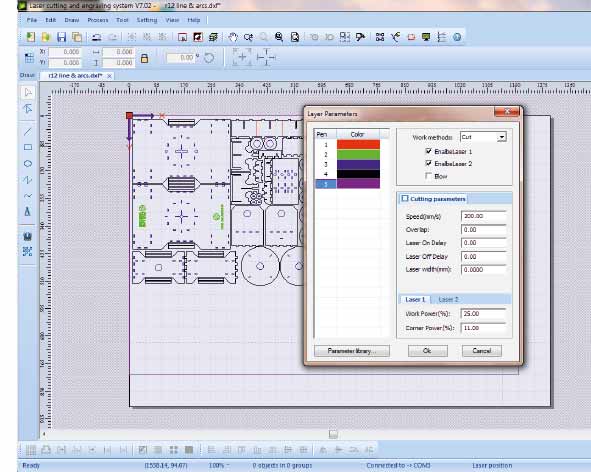The height and width of the screenshot is (472, 591).
Task: Select the Rectangle drawing tool
Action: point(28,147)
